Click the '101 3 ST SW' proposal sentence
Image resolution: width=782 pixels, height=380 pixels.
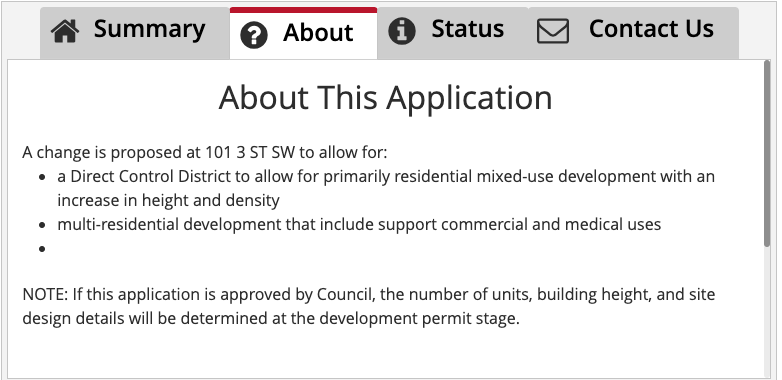point(204,153)
